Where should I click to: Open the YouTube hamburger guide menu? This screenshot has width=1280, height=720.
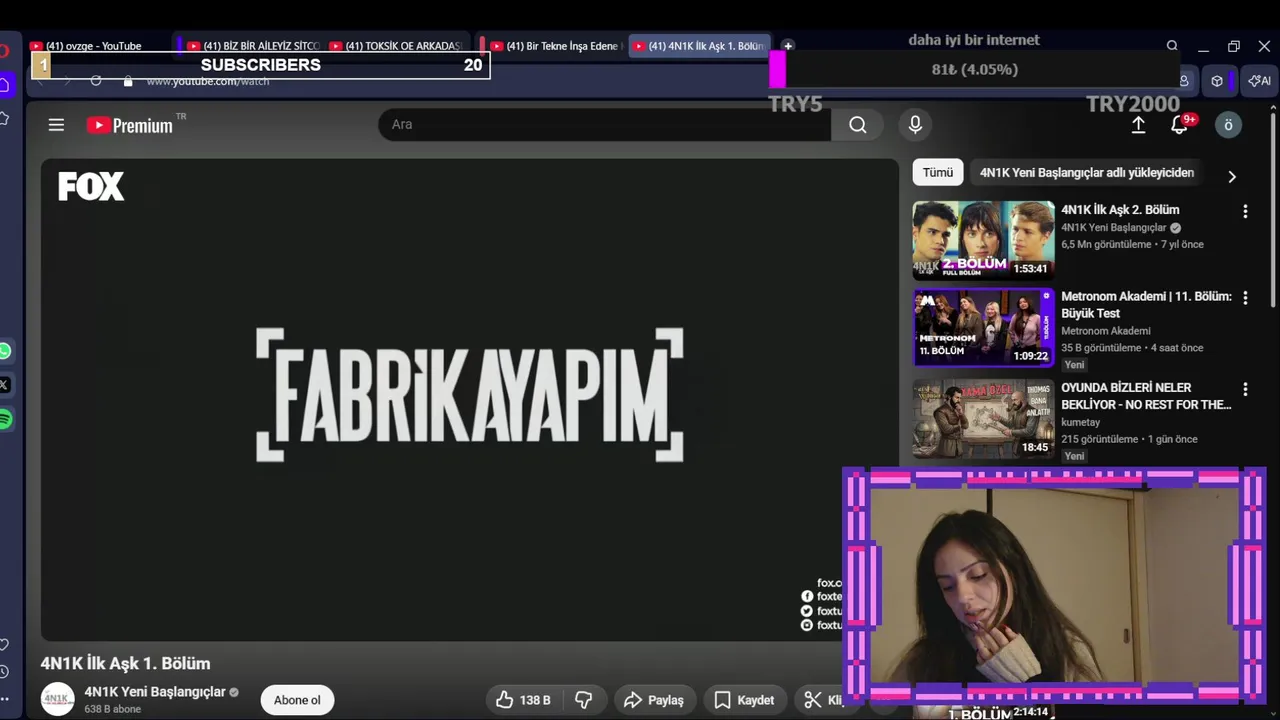click(x=56, y=125)
